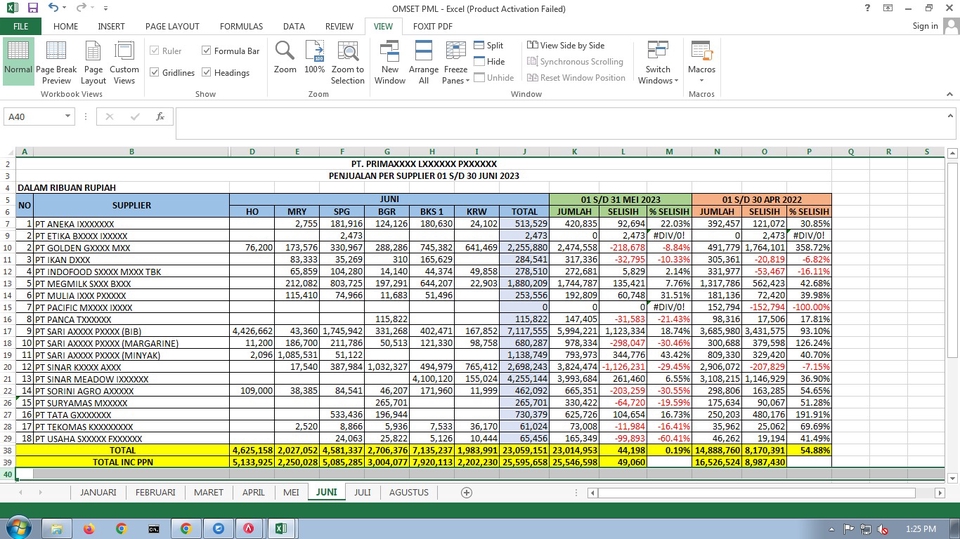Click View Side by Side
Viewport: 960px width, 539px height.
[x=566, y=45]
